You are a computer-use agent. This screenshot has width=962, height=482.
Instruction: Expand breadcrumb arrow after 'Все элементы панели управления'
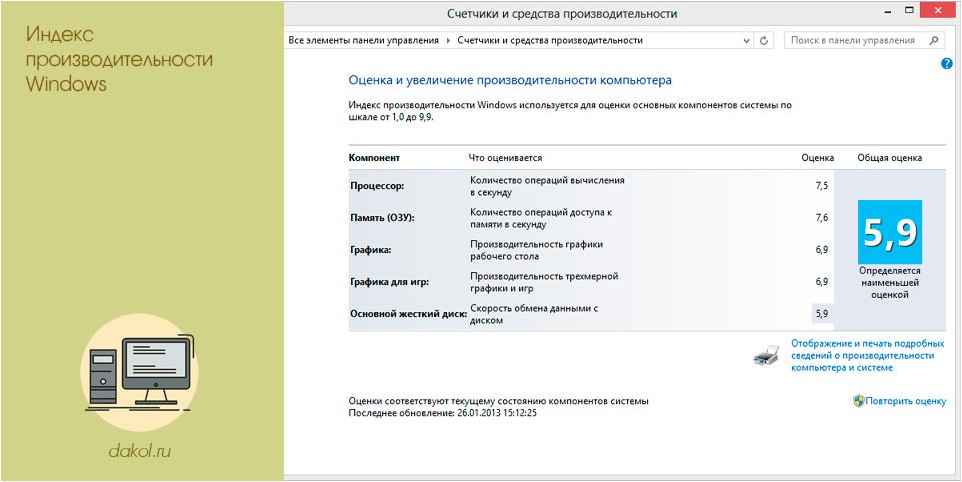(448, 40)
